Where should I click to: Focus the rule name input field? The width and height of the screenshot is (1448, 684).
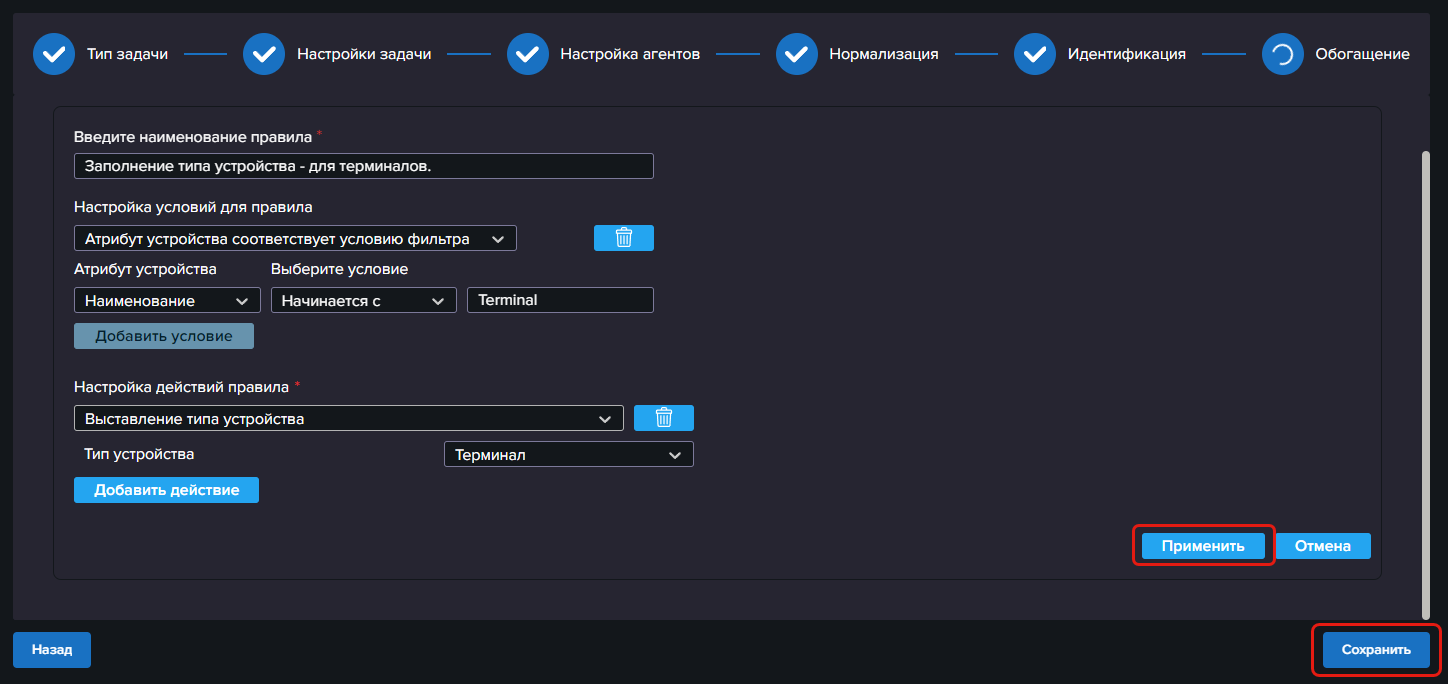(364, 166)
